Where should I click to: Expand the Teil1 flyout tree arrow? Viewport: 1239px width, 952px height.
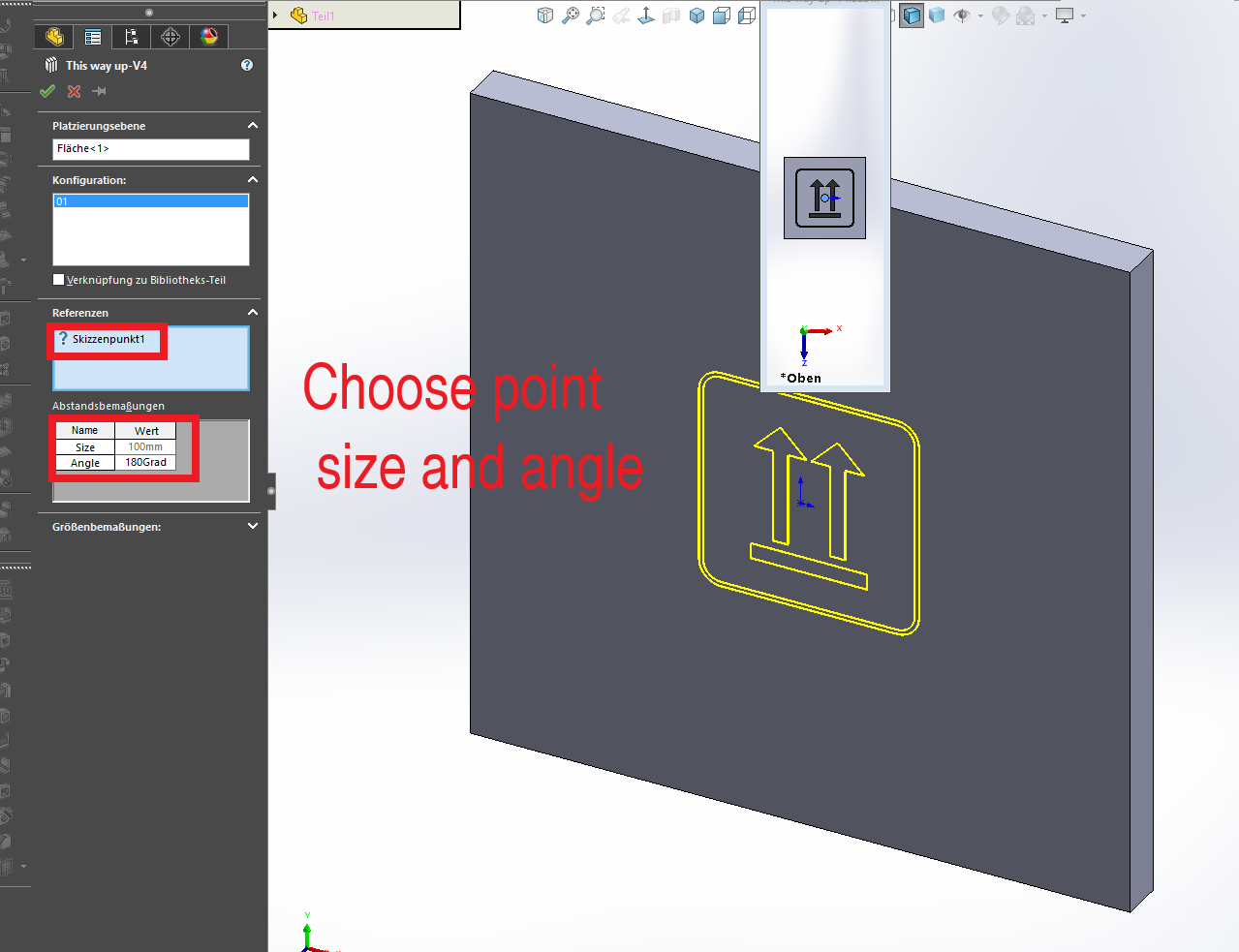click(276, 15)
